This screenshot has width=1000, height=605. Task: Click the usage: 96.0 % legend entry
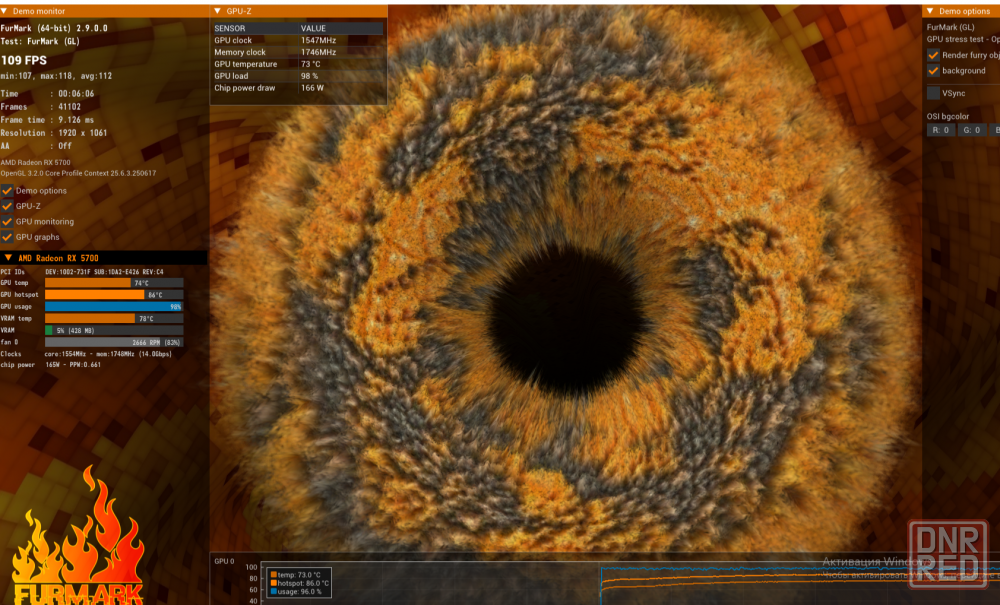point(296,592)
